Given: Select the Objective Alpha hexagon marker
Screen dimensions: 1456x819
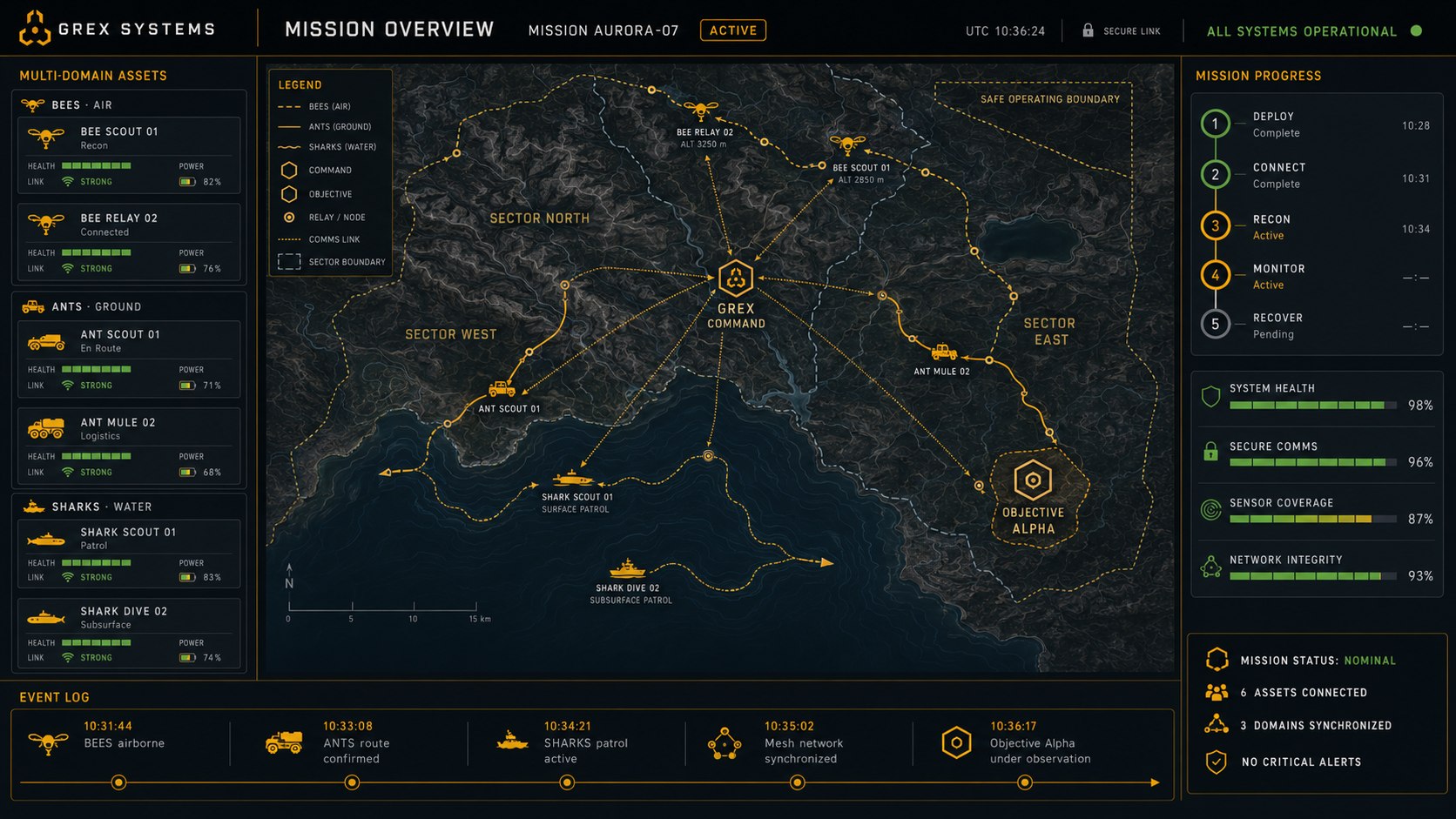Looking at the screenshot, I should pyautogui.click(x=1033, y=480).
